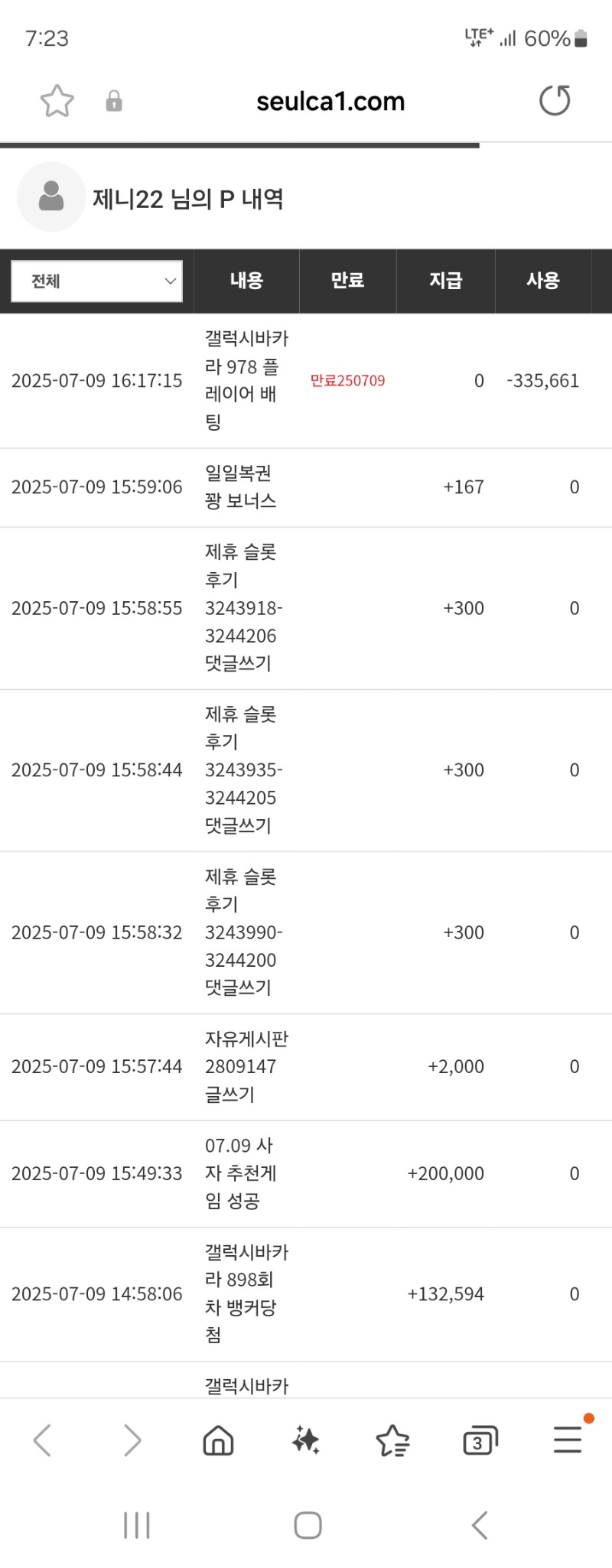Click the 내용 column header
The image size is (612, 1568).
click(x=246, y=281)
